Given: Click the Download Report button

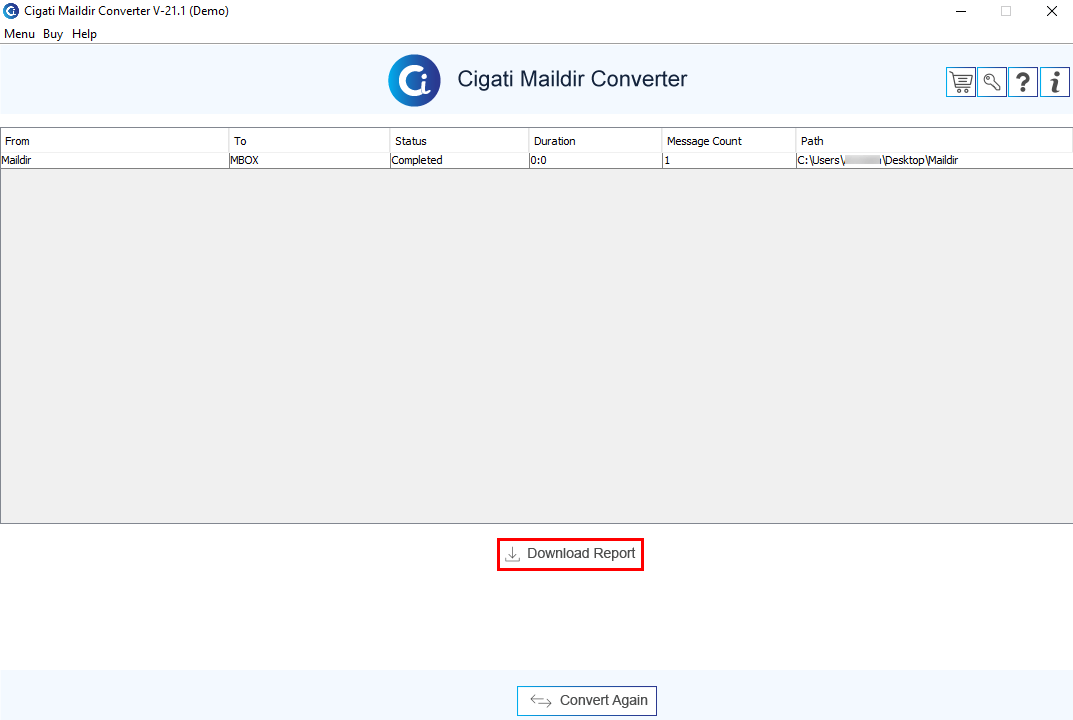Looking at the screenshot, I should click(570, 554).
